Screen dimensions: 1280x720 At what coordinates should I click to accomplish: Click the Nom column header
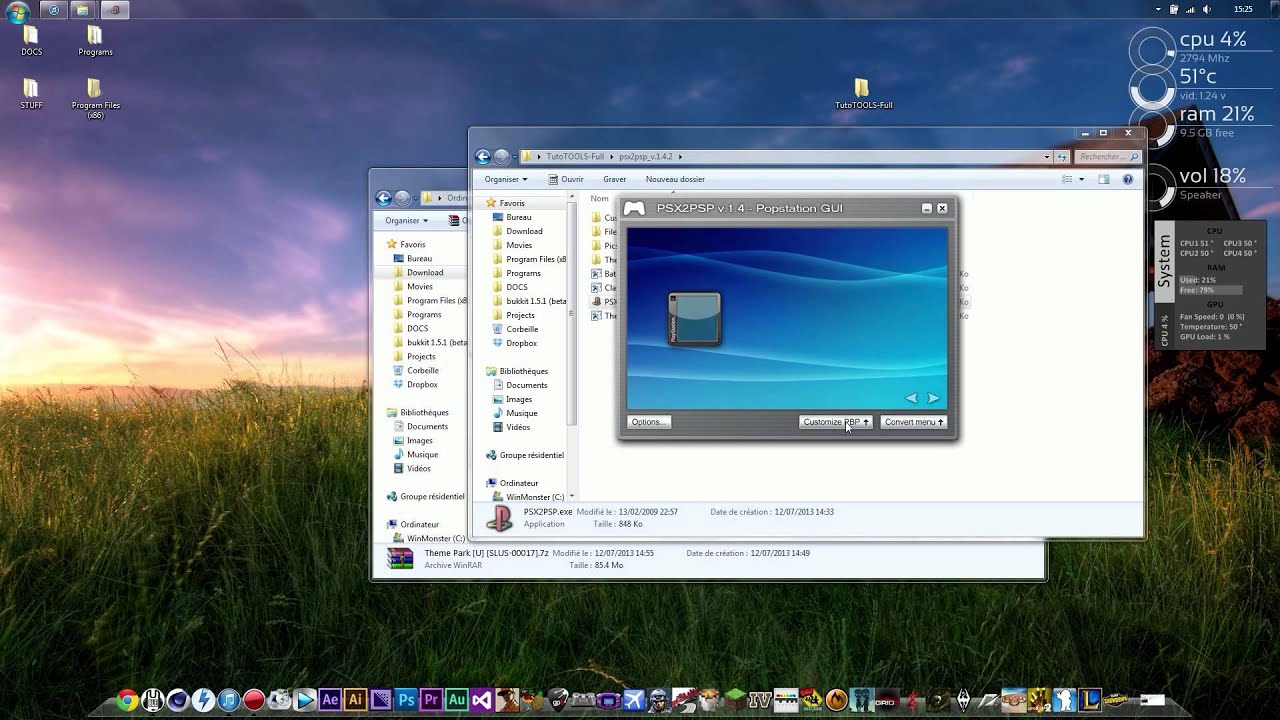click(599, 199)
